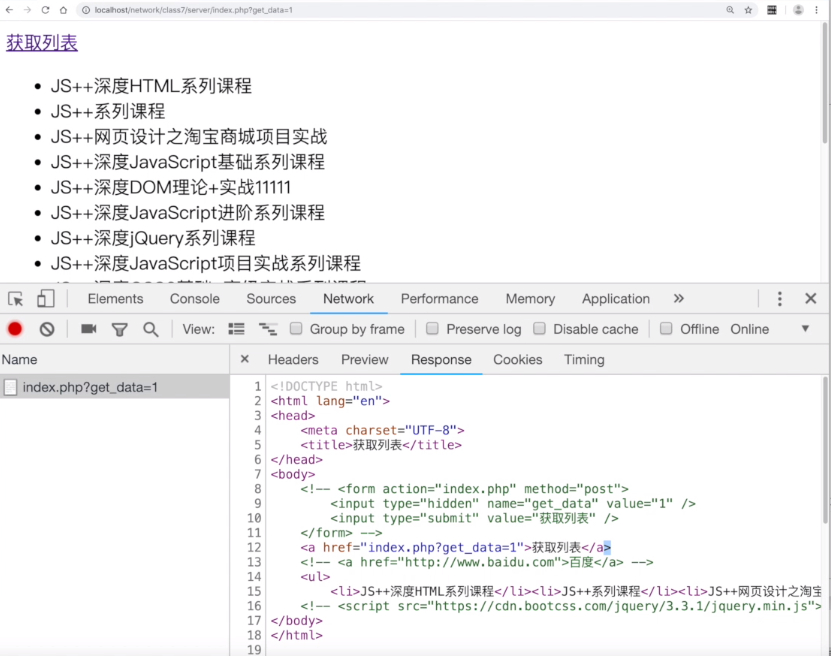Screen dimensions: 831x656
Task: Switch to the Performance tab
Action: click(x=439, y=299)
